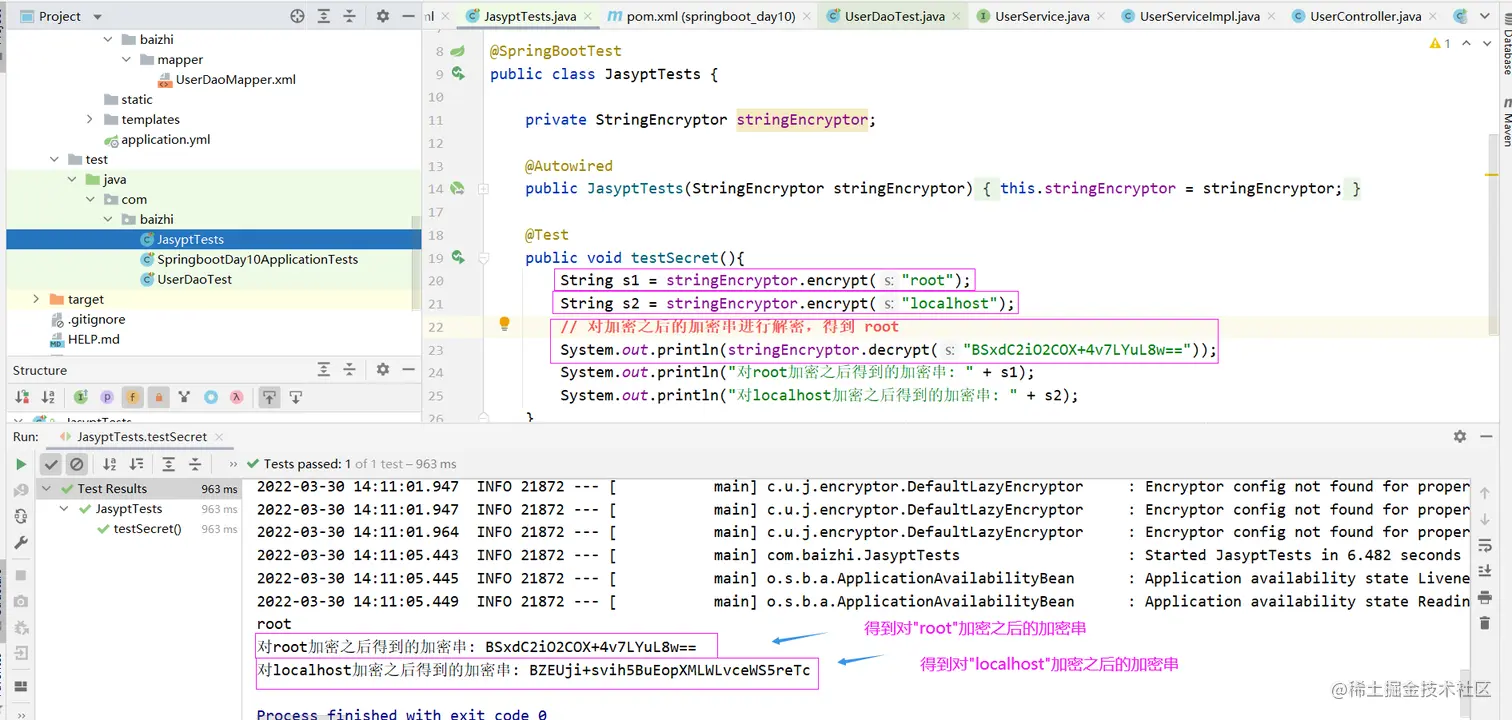
Task: Collapse the test folder
Action: tap(54, 159)
